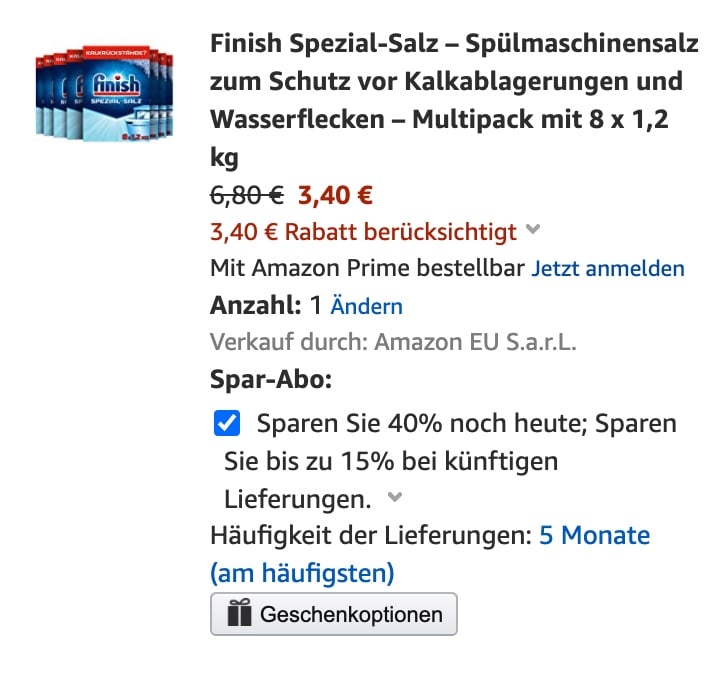Click the Jetzt anmelden Prime link

coord(607,269)
